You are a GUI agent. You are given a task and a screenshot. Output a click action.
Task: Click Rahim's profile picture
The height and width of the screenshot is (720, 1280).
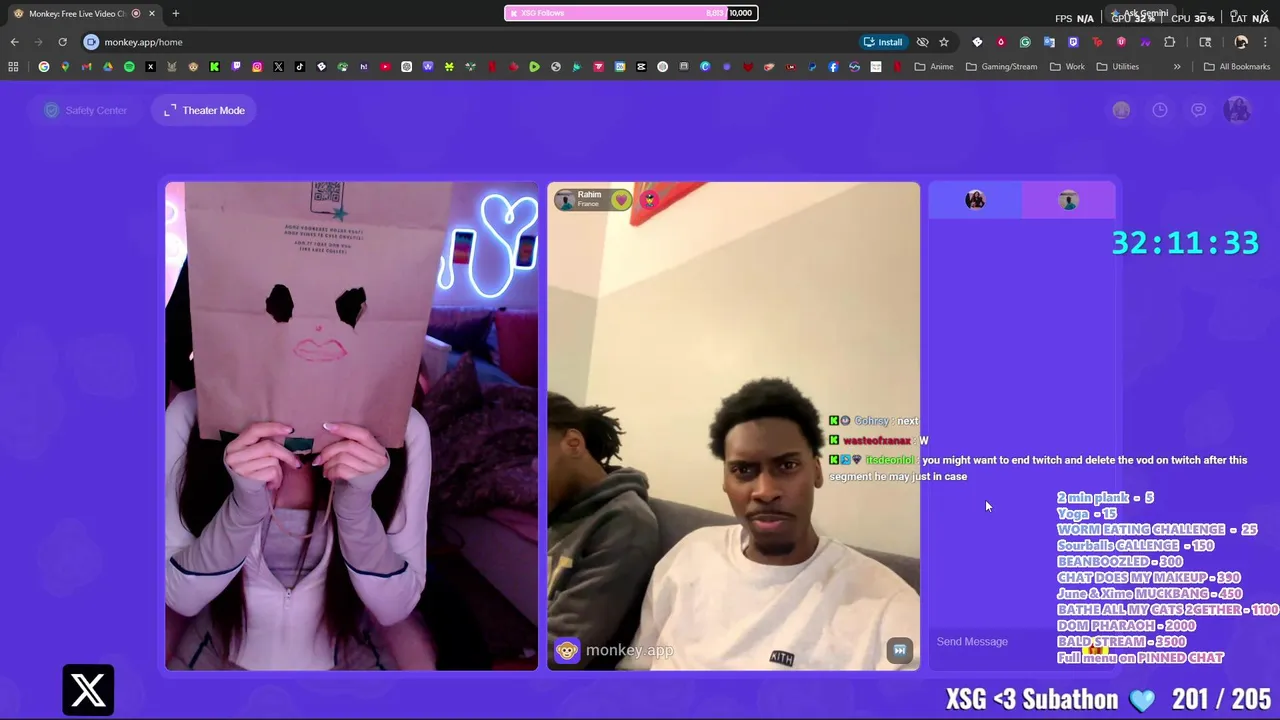click(566, 200)
